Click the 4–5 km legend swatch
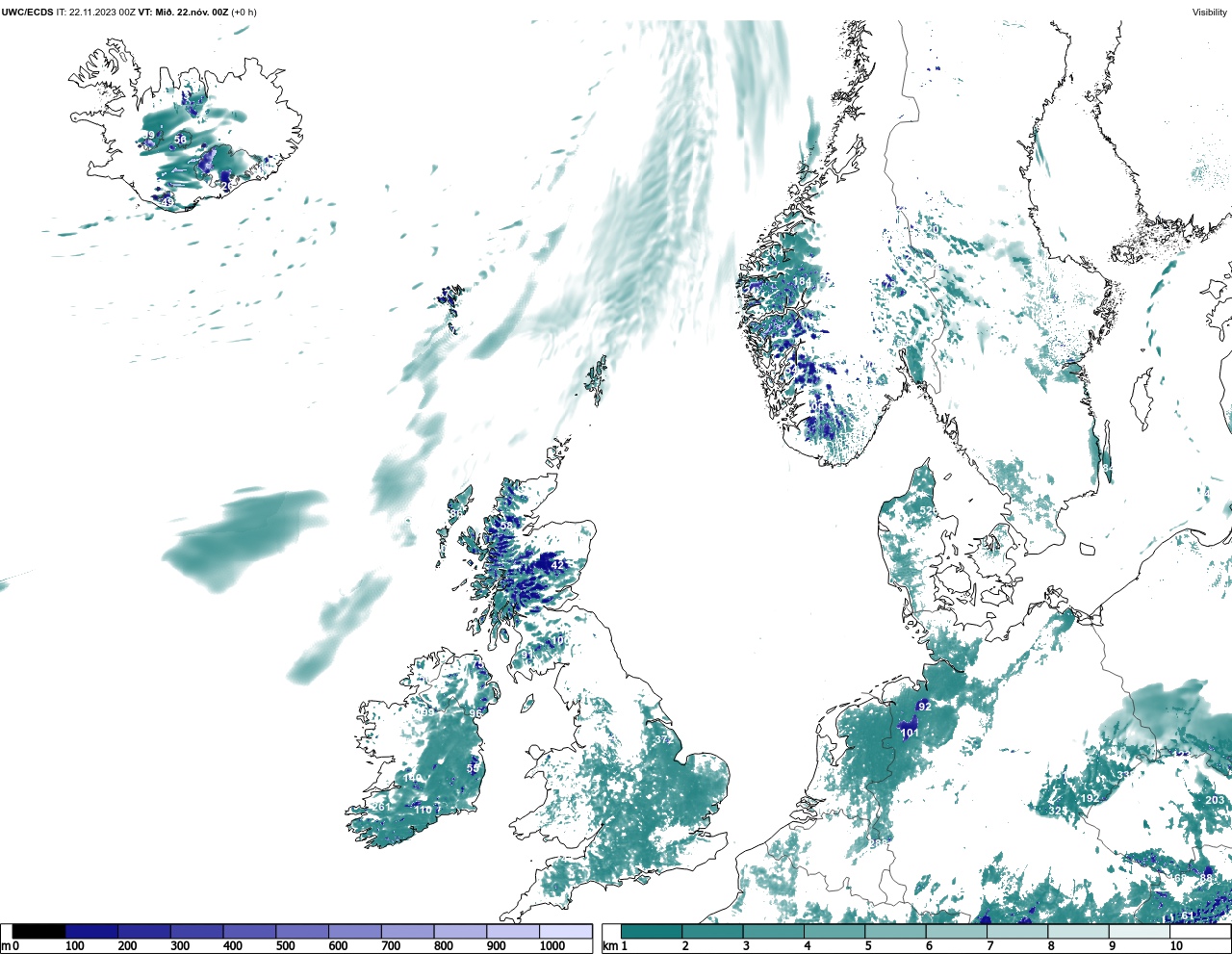 click(834, 931)
